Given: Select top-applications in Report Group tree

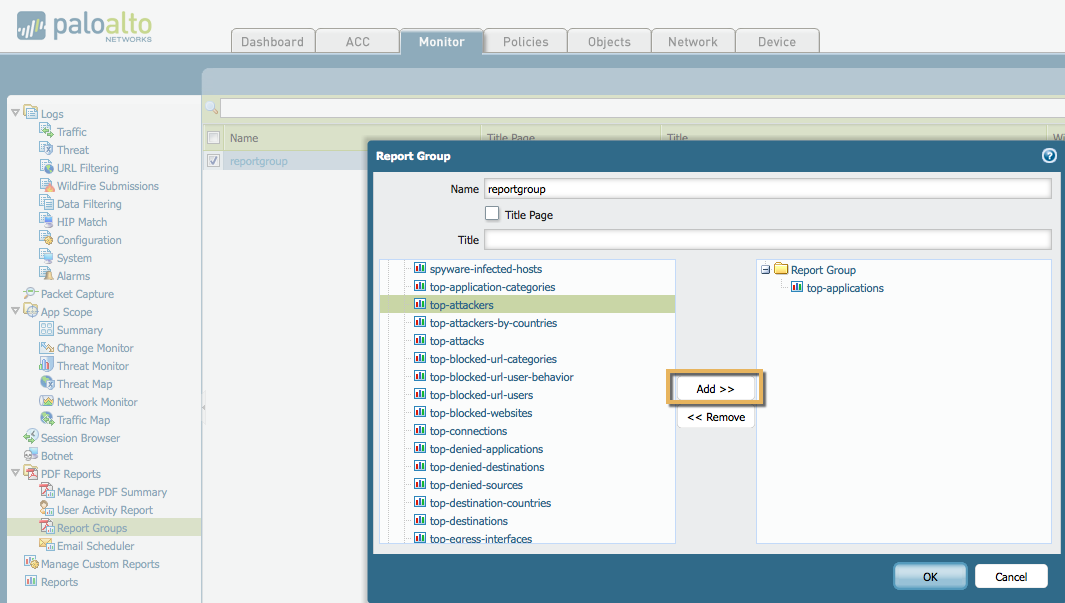Looking at the screenshot, I should coord(845,288).
